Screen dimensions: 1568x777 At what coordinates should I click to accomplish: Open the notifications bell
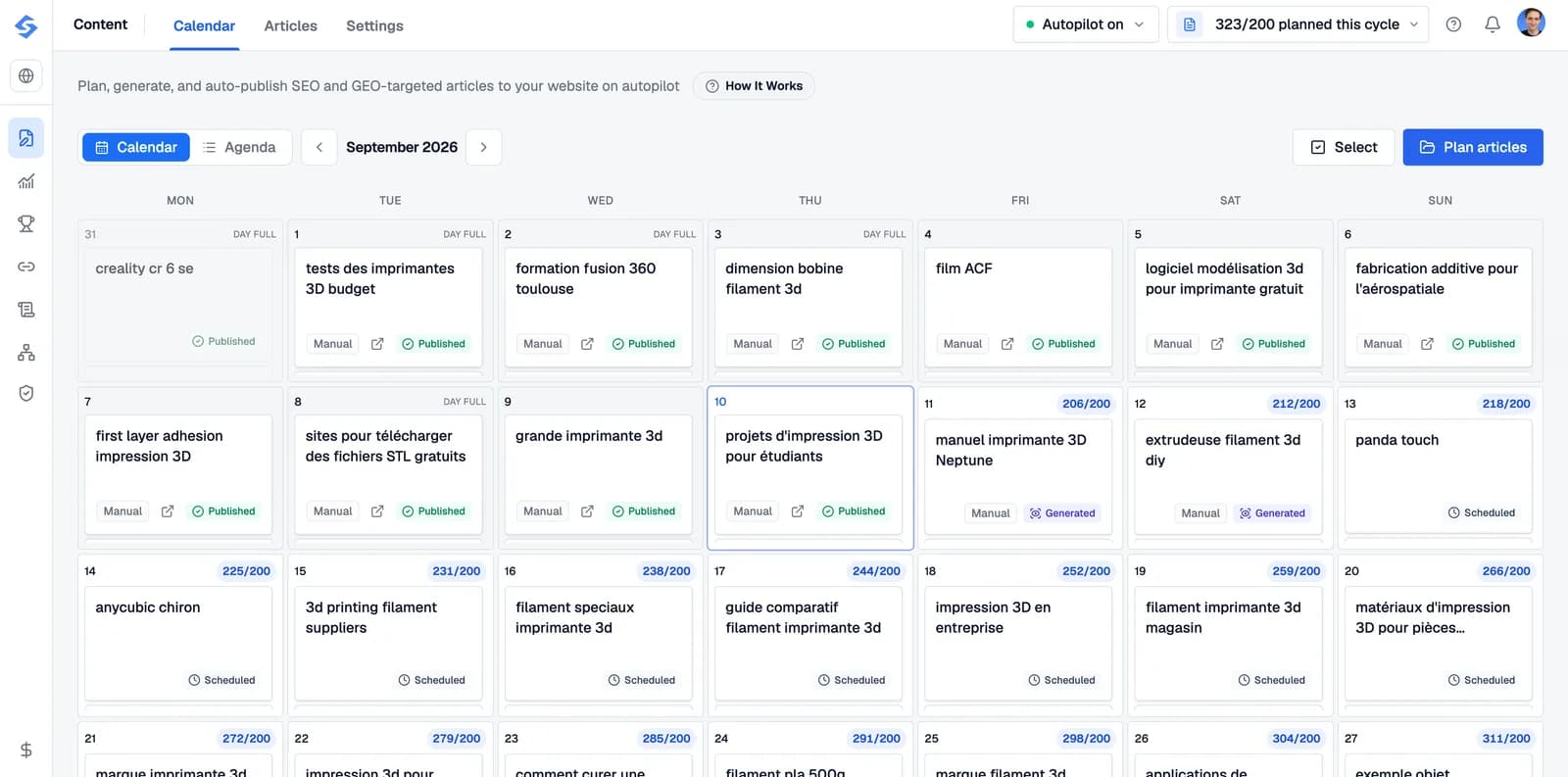(1493, 24)
